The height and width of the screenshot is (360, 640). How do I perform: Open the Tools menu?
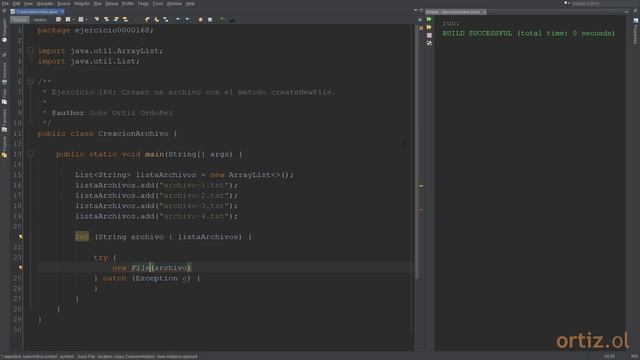pyautogui.click(x=158, y=4)
